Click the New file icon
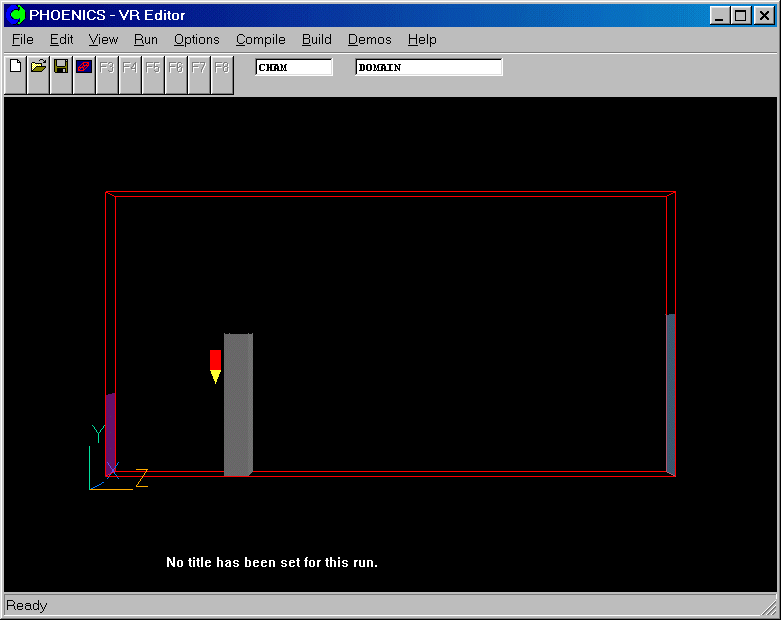This screenshot has width=781, height=620. click(x=15, y=67)
